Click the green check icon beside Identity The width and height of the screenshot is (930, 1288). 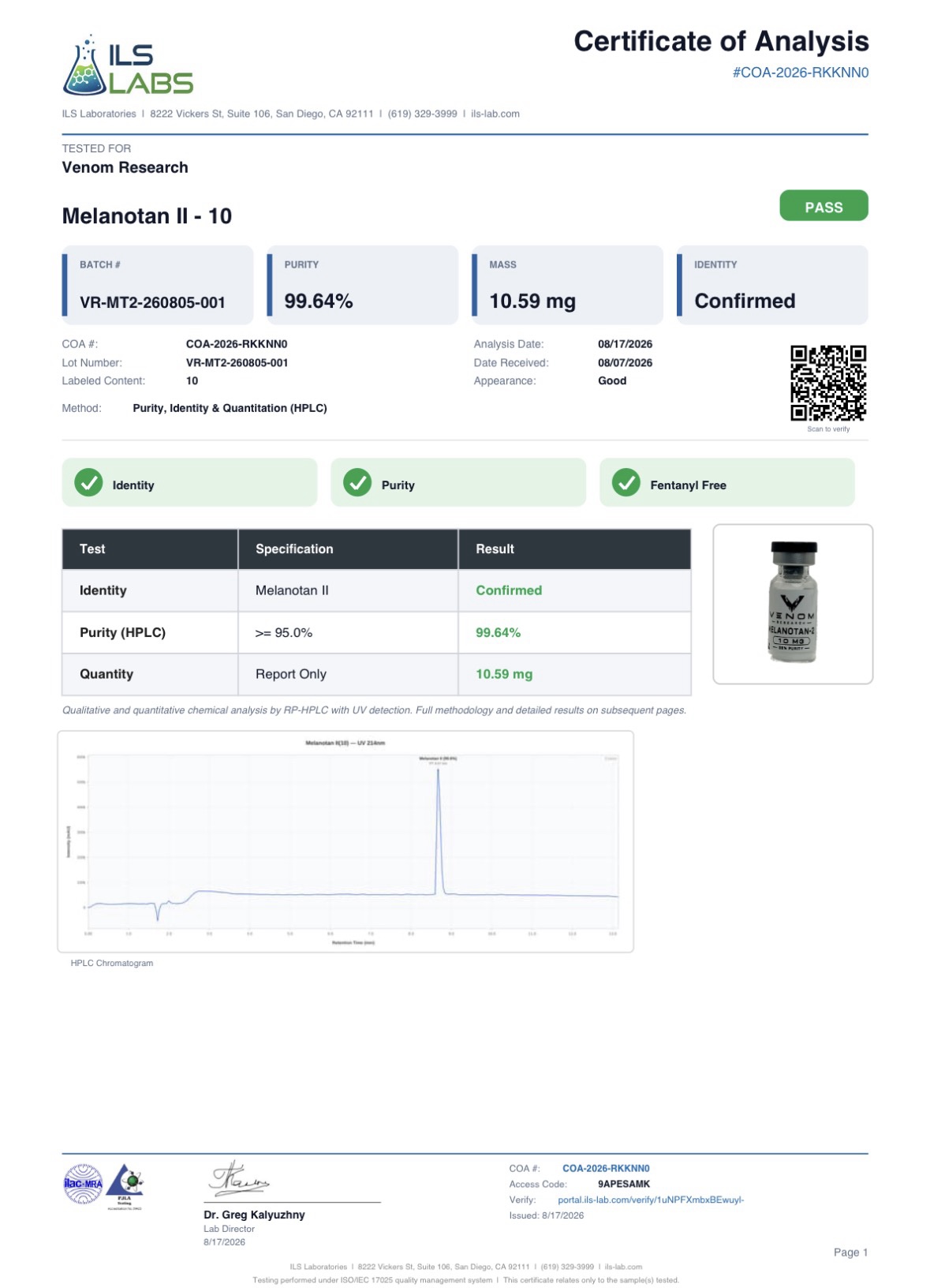88,482
